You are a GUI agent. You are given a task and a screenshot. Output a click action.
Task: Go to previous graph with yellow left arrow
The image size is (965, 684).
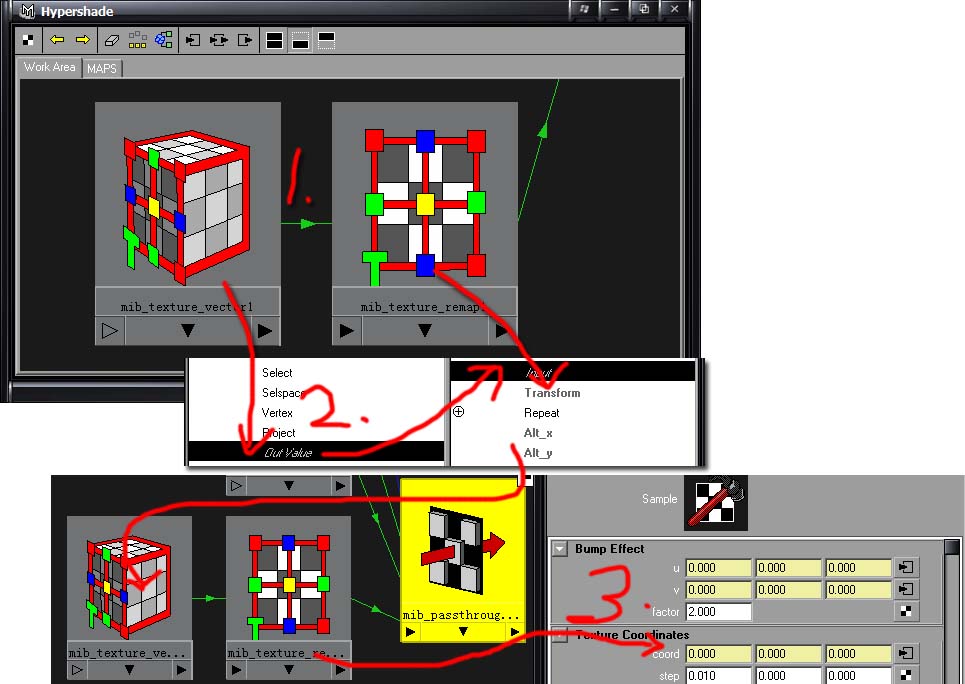point(57,40)
